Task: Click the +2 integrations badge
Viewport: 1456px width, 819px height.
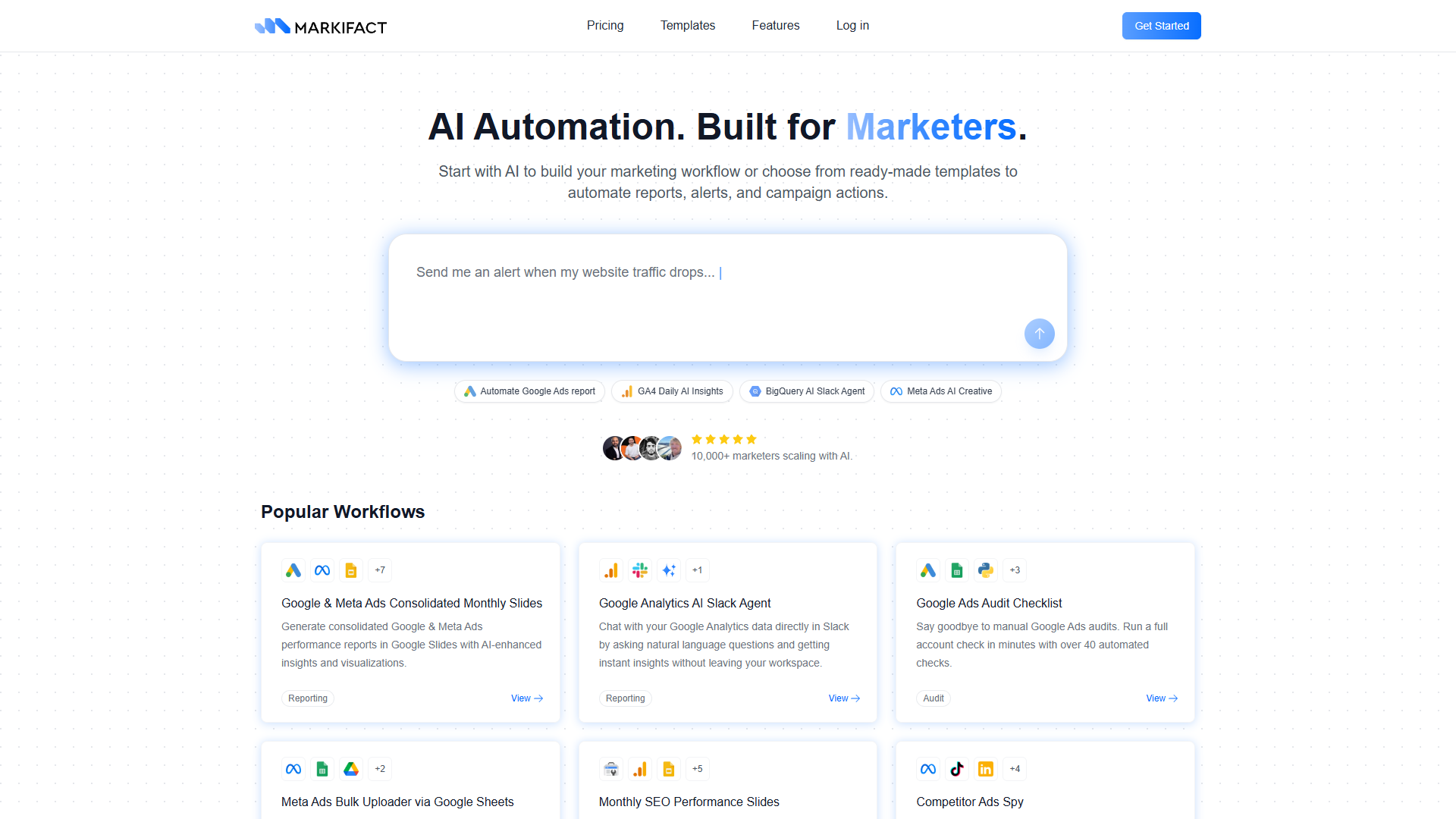Action: [380, 769]
